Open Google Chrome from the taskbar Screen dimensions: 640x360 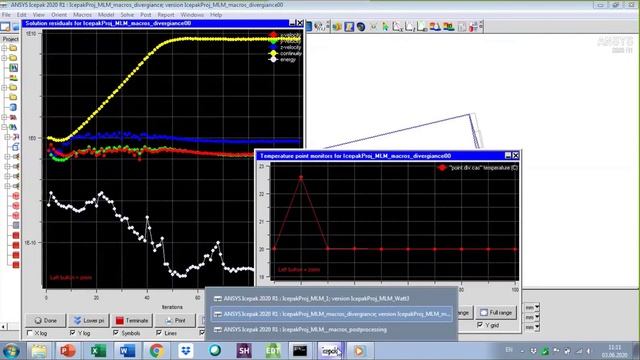click(x=156, y=351)
